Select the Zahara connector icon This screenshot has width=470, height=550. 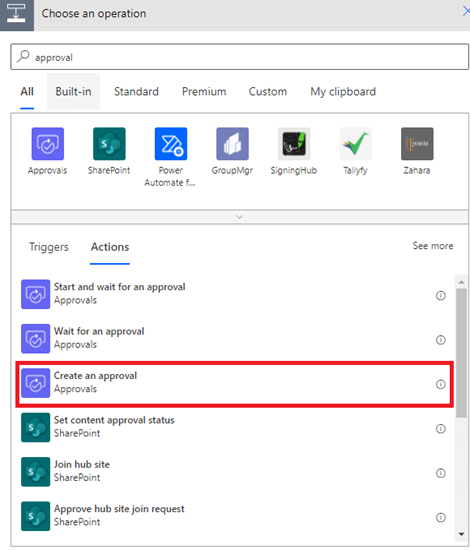click(x=417, y=144)
